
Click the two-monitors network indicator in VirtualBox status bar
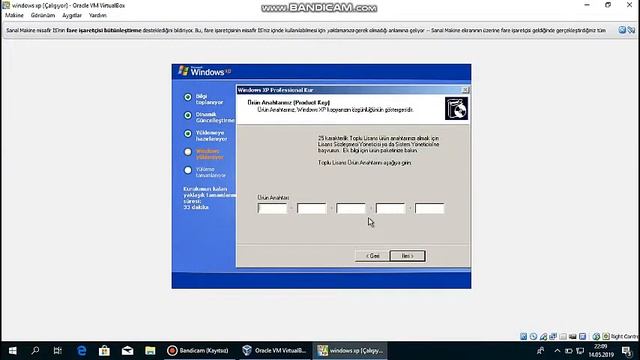553,336
